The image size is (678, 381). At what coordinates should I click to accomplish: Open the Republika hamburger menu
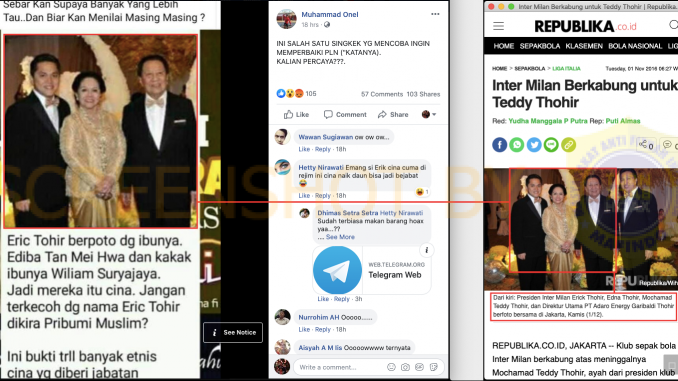click(499, 26)
